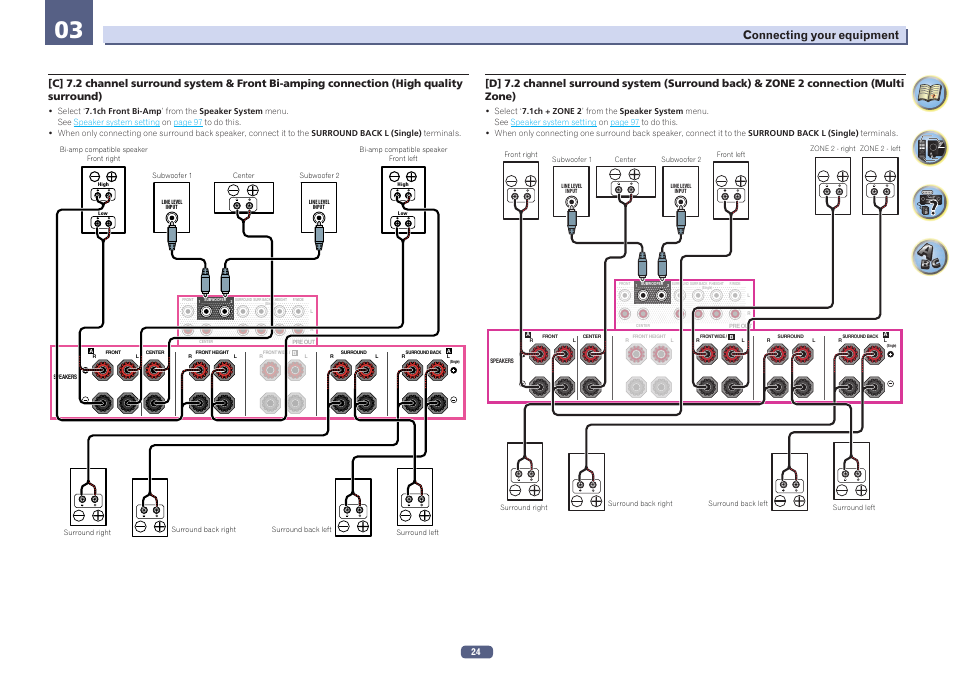
Task: Click the '7.1ch Front Bi-Amp' bold text
Action: pyautogui.click(x=123, y=111)
